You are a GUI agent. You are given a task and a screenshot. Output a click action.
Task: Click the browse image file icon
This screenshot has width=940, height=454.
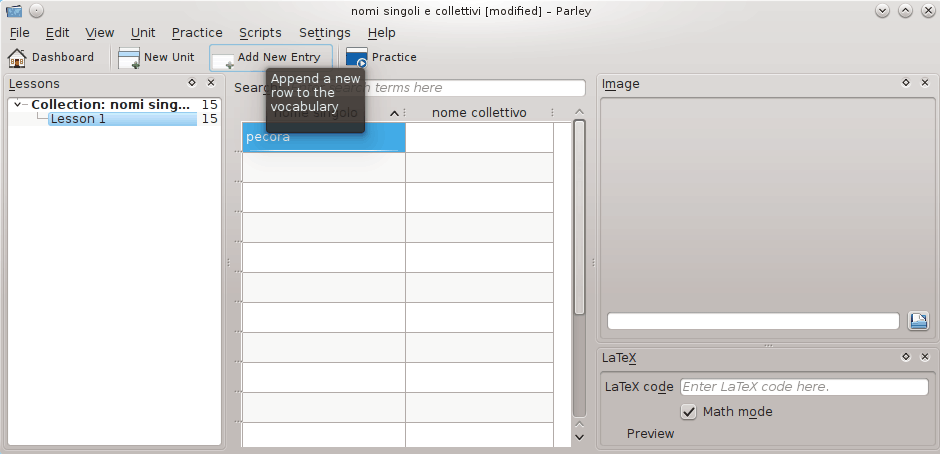pyautogui.click(x=919, y=321)
